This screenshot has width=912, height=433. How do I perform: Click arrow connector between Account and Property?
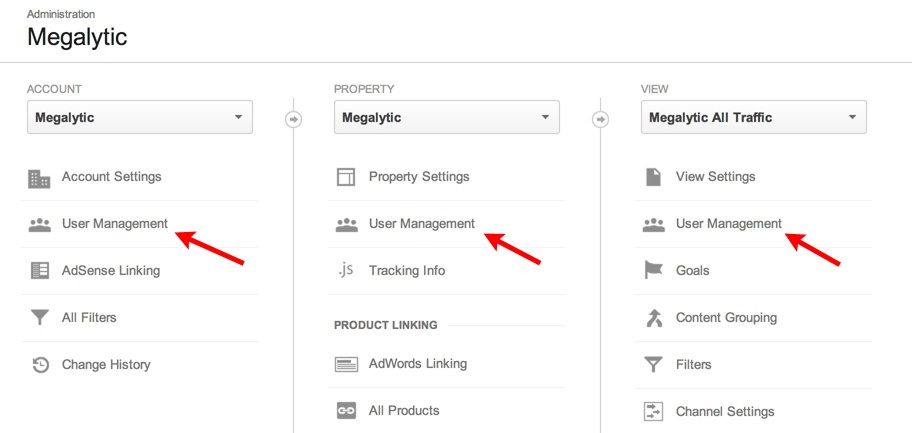point(293,119)
